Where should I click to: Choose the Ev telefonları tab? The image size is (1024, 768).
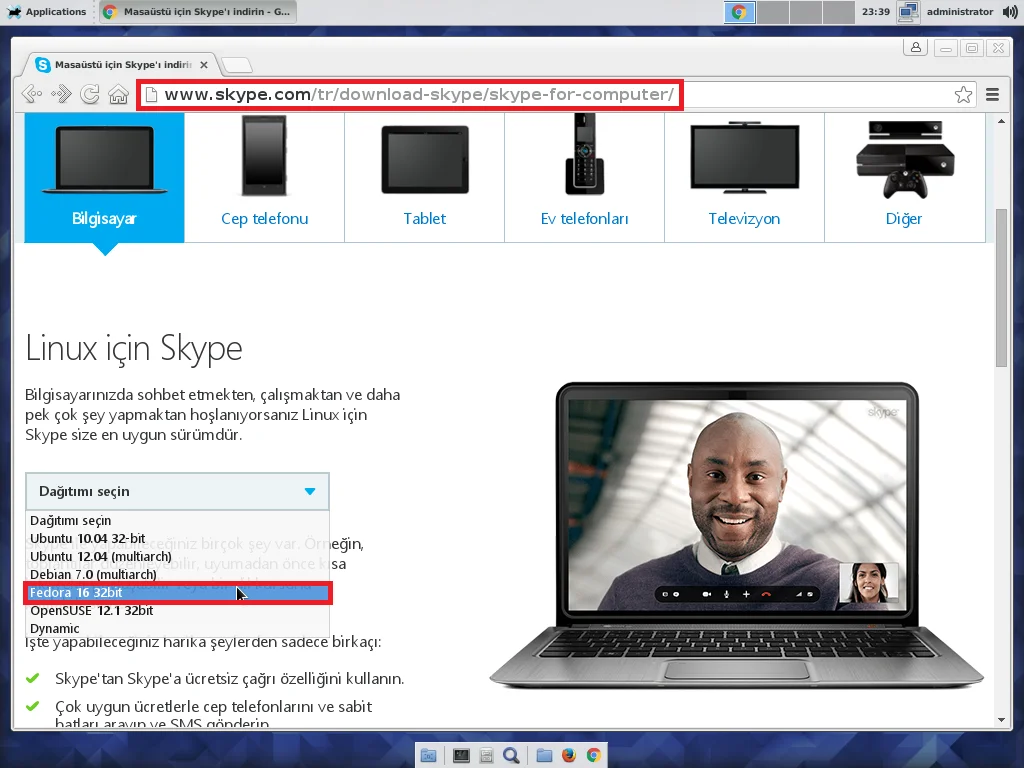pyautogui.click(x=584, y=178)
